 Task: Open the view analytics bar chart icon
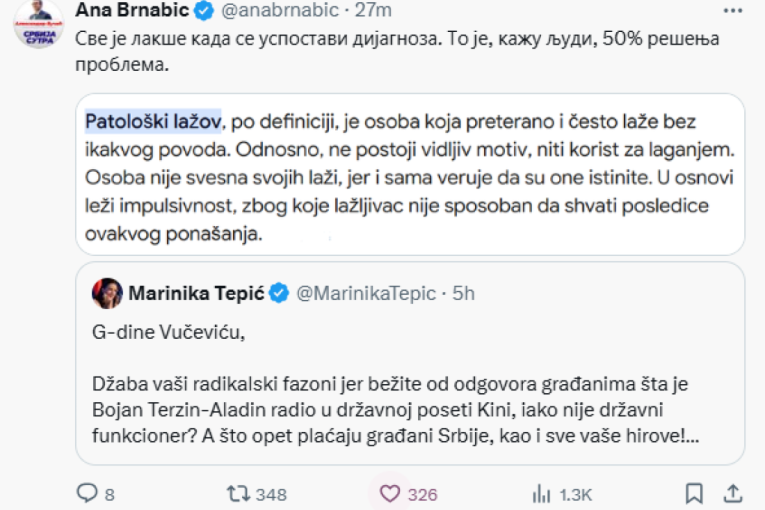point(541,493)
